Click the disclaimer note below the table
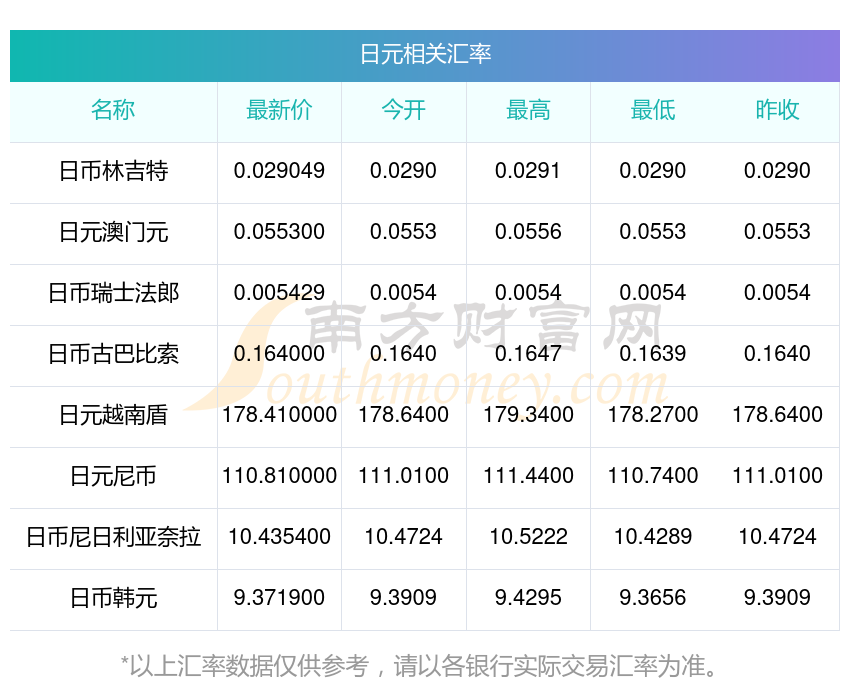This screenshot has width=850, height=698. (x=419, y=665)
